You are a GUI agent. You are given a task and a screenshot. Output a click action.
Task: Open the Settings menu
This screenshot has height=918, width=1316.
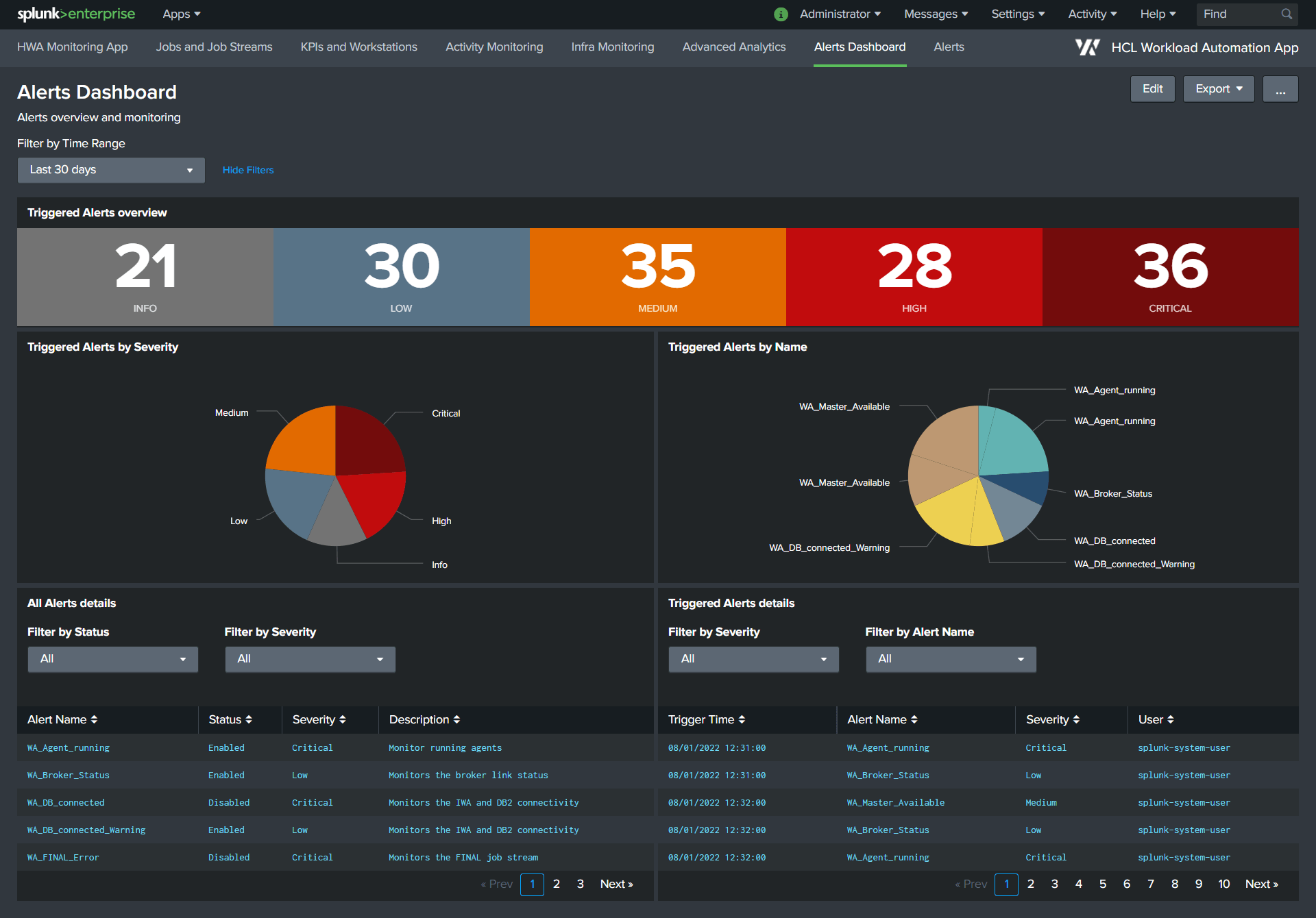(1017, 14)
